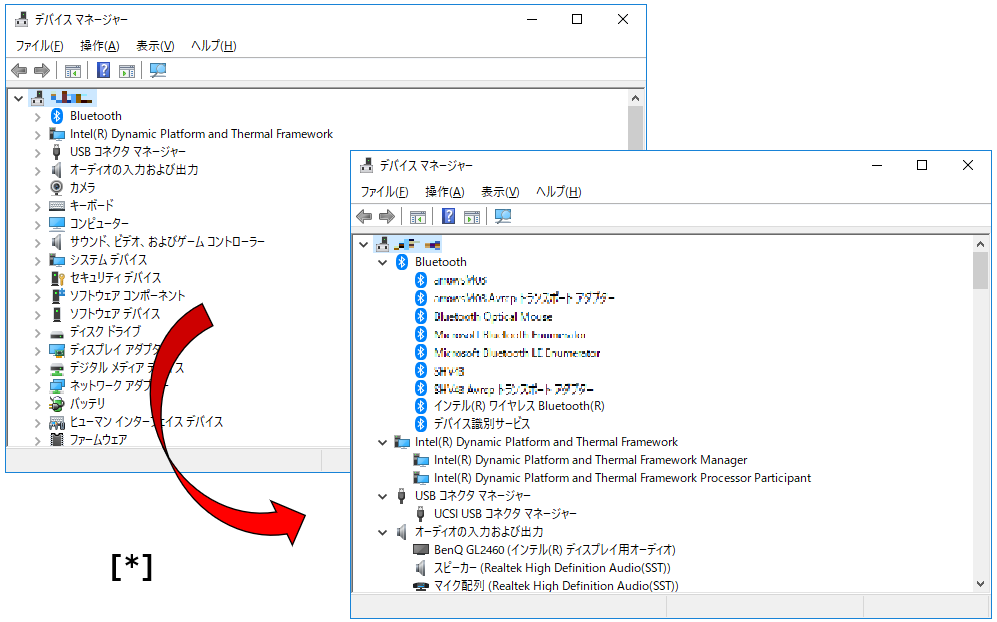Click キーボード keyboard icon in rear window
Screen dimensions: 997x622
click(x=57, y=205)
